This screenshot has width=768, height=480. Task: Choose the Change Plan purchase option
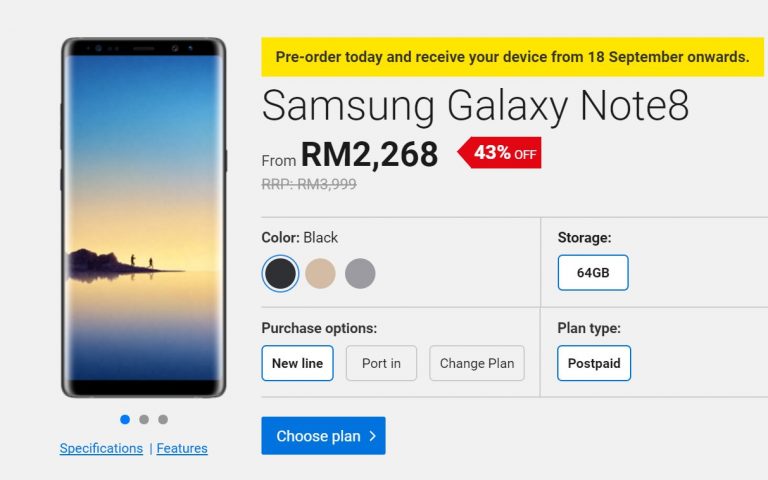coord(477,363)
